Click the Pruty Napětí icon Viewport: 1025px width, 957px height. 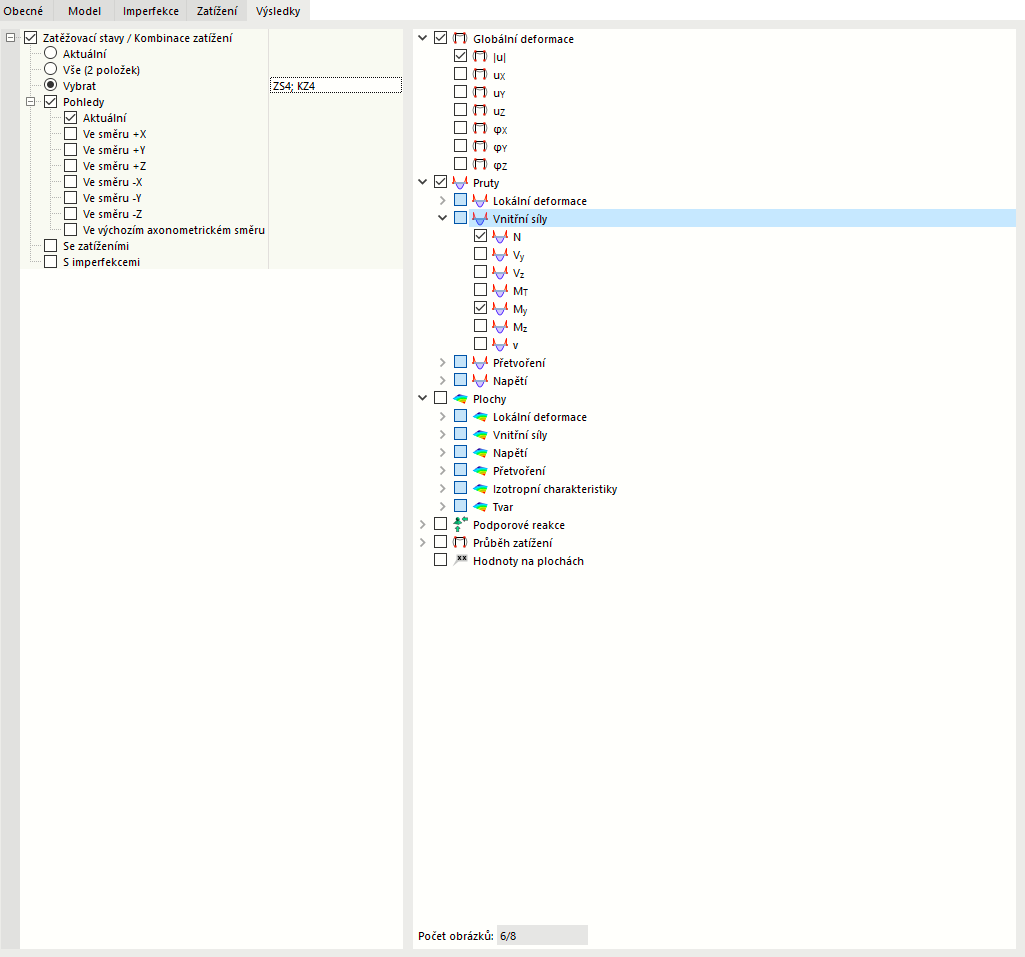click(x=480, y=380)
